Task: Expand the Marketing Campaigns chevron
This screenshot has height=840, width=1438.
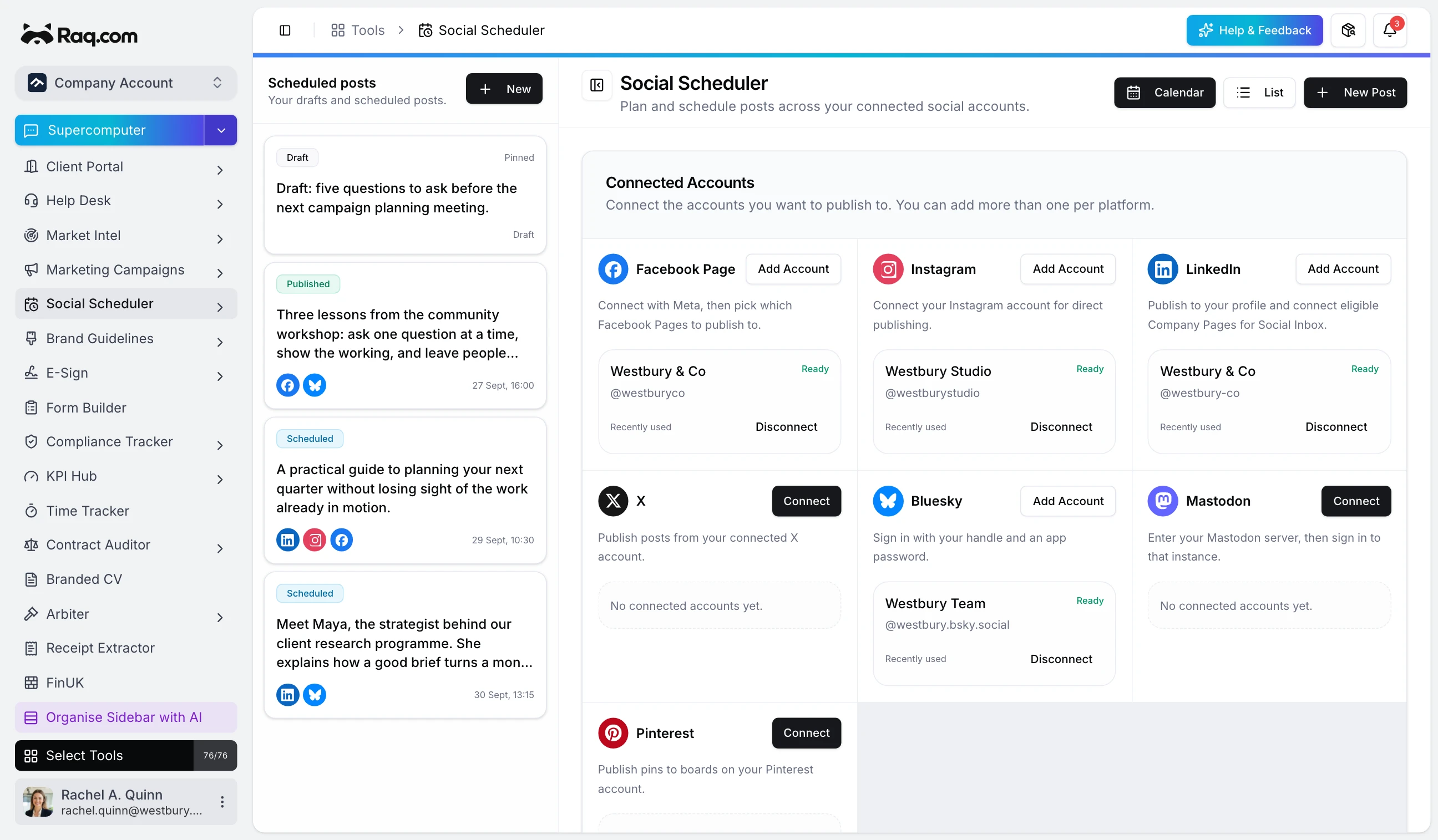Action: coord(220,273)
